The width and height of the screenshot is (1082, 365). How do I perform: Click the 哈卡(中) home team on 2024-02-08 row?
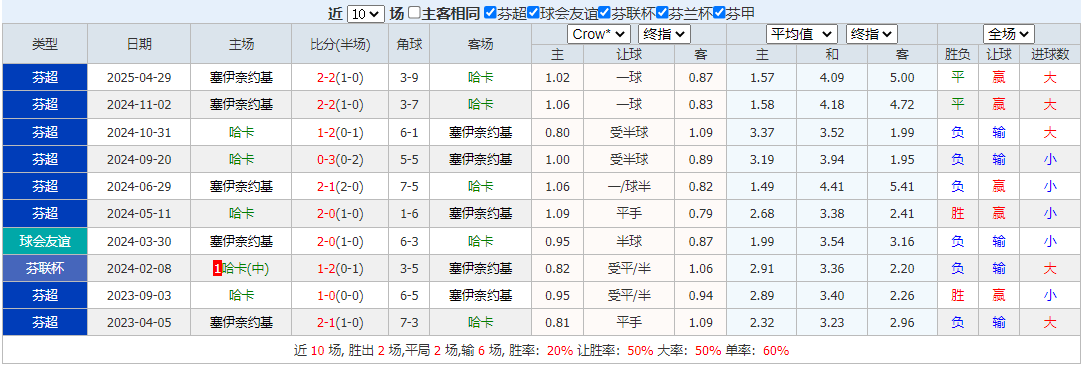coord(246,268)
